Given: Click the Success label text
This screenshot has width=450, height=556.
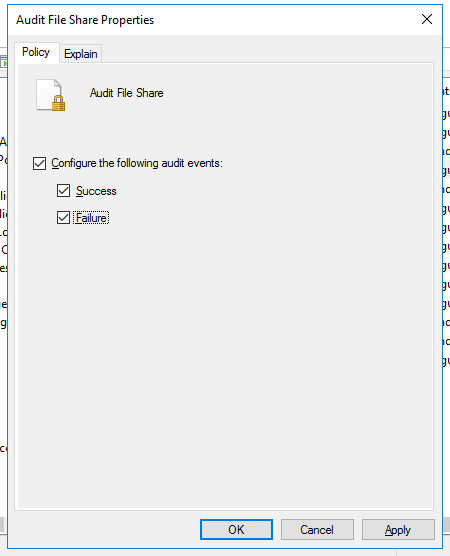Looking at the screenshot, I should click(x=96, y=191).
